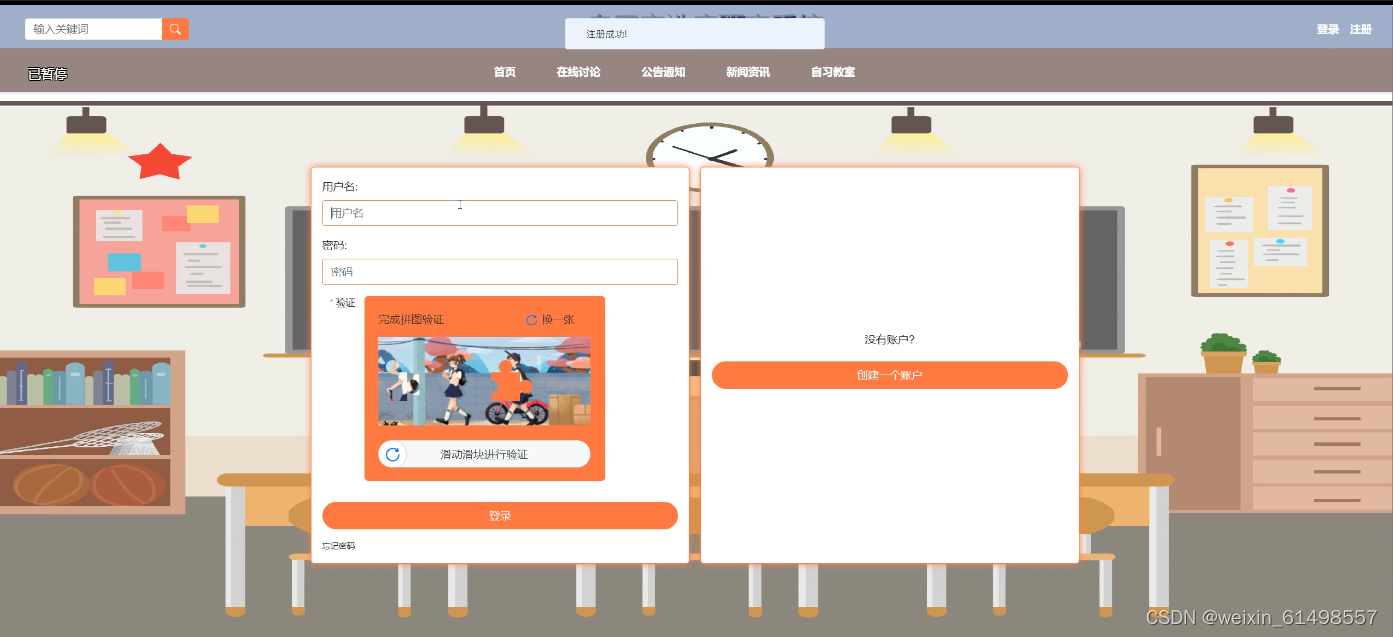Click the 忘记密码 link

click(x=339, y=546)
